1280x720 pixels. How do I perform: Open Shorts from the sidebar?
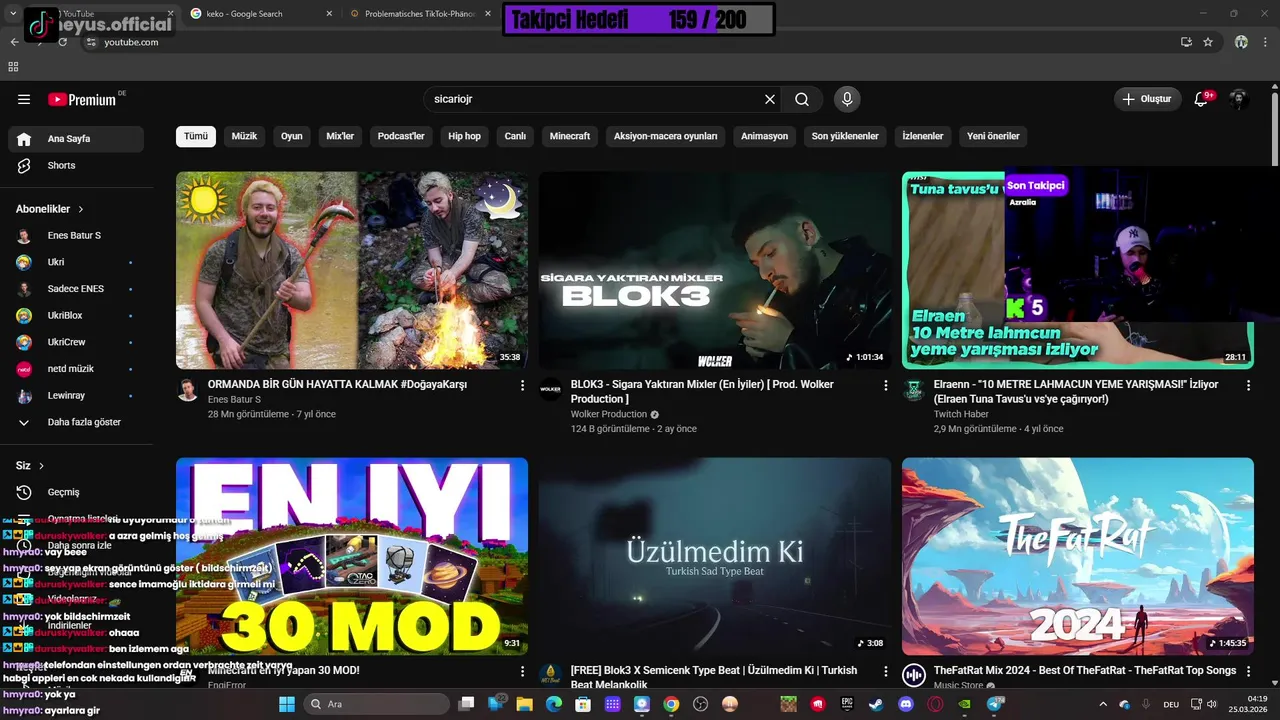pos(76,165)
